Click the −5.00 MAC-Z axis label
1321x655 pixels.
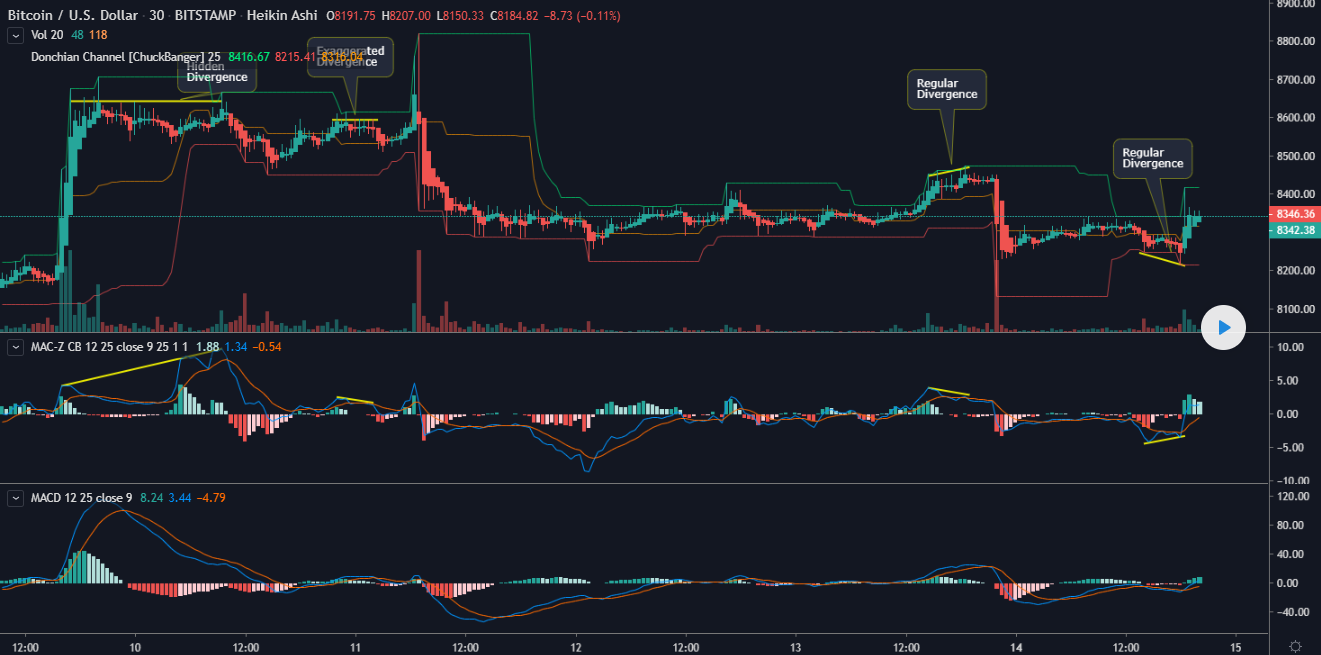tap(1290, 448)
